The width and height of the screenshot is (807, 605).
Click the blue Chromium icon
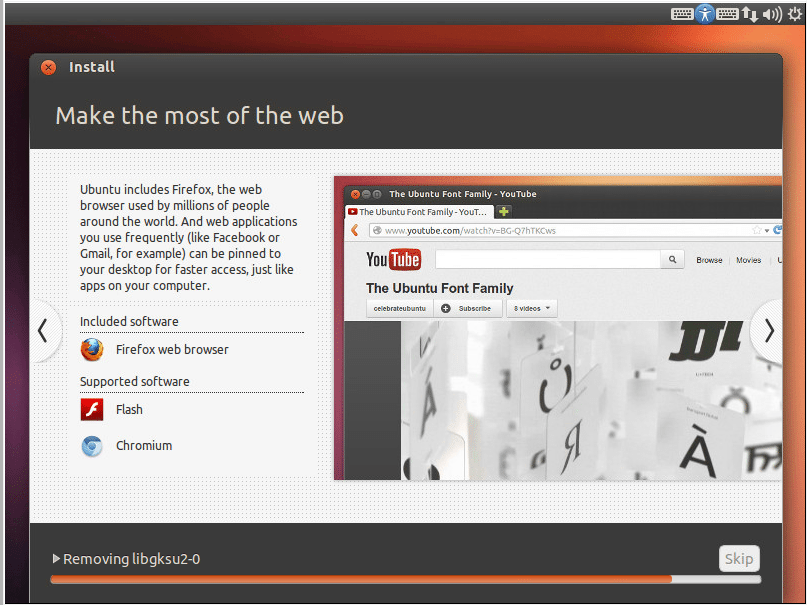pyautogui.click(x=92, y=446)
